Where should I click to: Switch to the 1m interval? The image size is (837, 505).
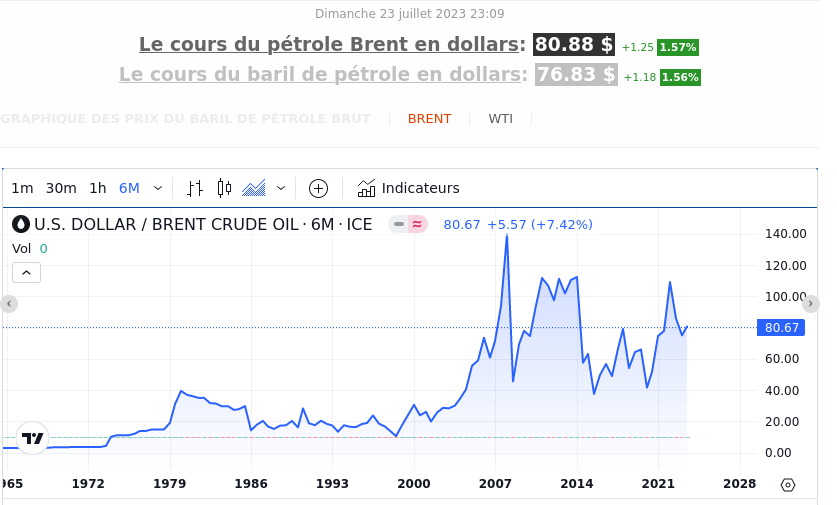pos(22,188)
